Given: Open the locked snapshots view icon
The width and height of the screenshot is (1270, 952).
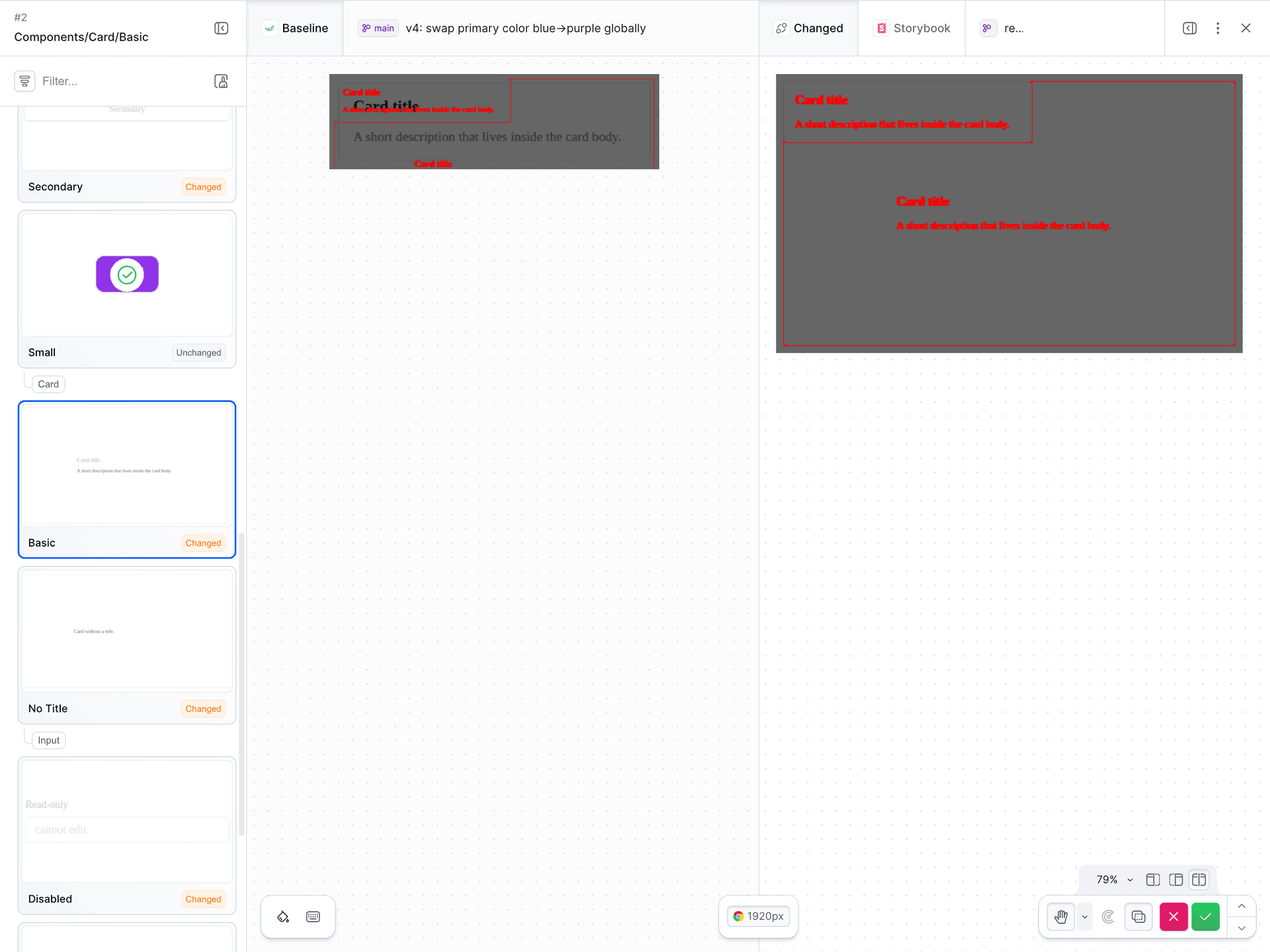Looking at the screenshot, I should click(222, 81).
